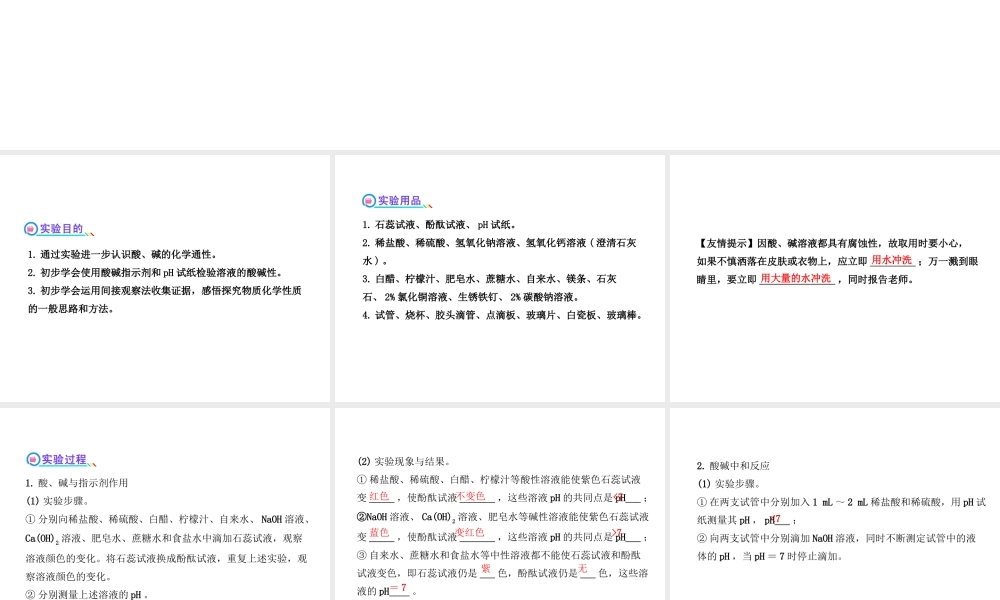Click line ③ 自来水、蔗糖水和食盐水
The width and height of the screenshot is (1000, 600).
pos(499,555)
